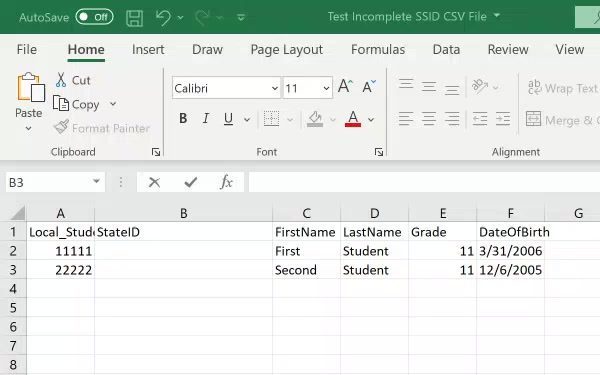600x375 pixels.
Task: Click the Decrease Indent icon
Action: point(480,119)
